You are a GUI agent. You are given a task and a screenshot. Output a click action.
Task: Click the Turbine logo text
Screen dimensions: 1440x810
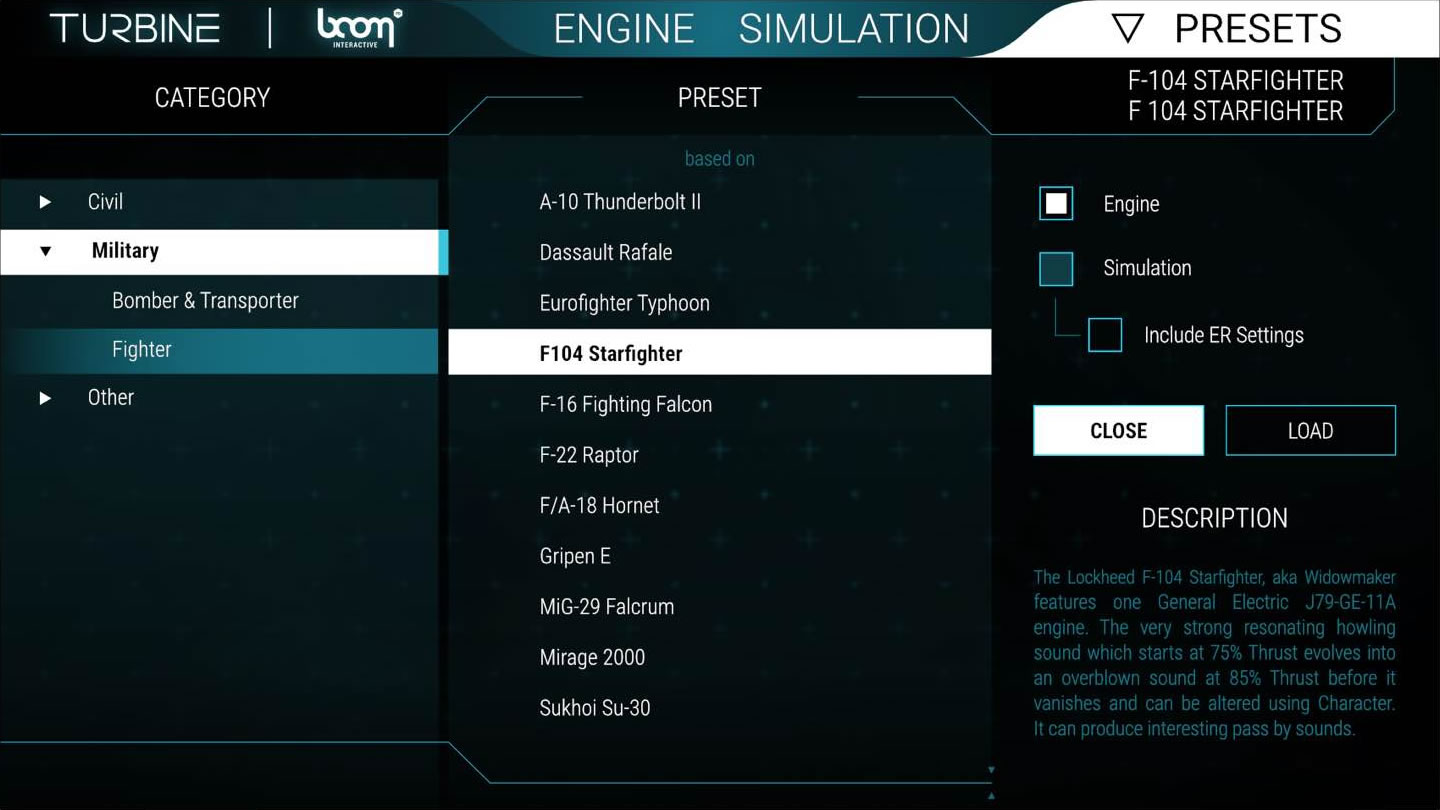pos(135,28)
